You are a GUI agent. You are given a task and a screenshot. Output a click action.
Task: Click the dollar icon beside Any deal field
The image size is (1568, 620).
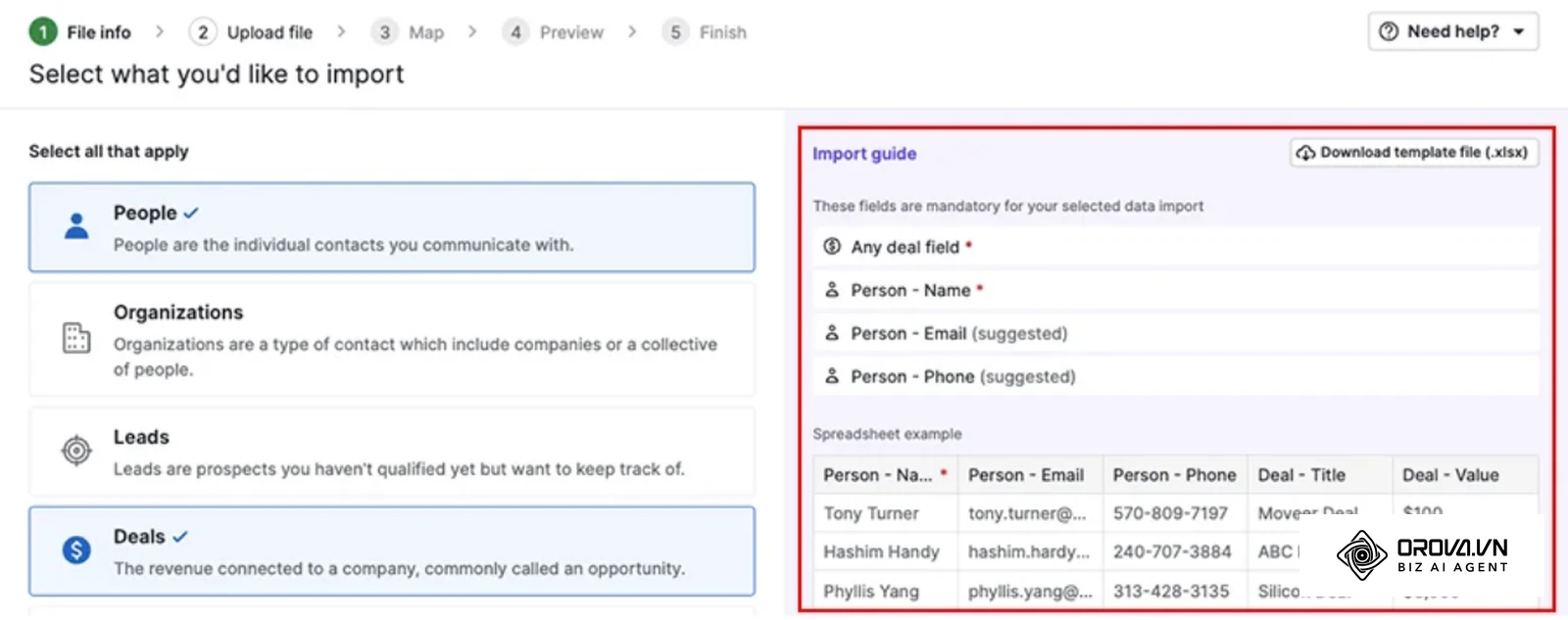pos(832,247)
